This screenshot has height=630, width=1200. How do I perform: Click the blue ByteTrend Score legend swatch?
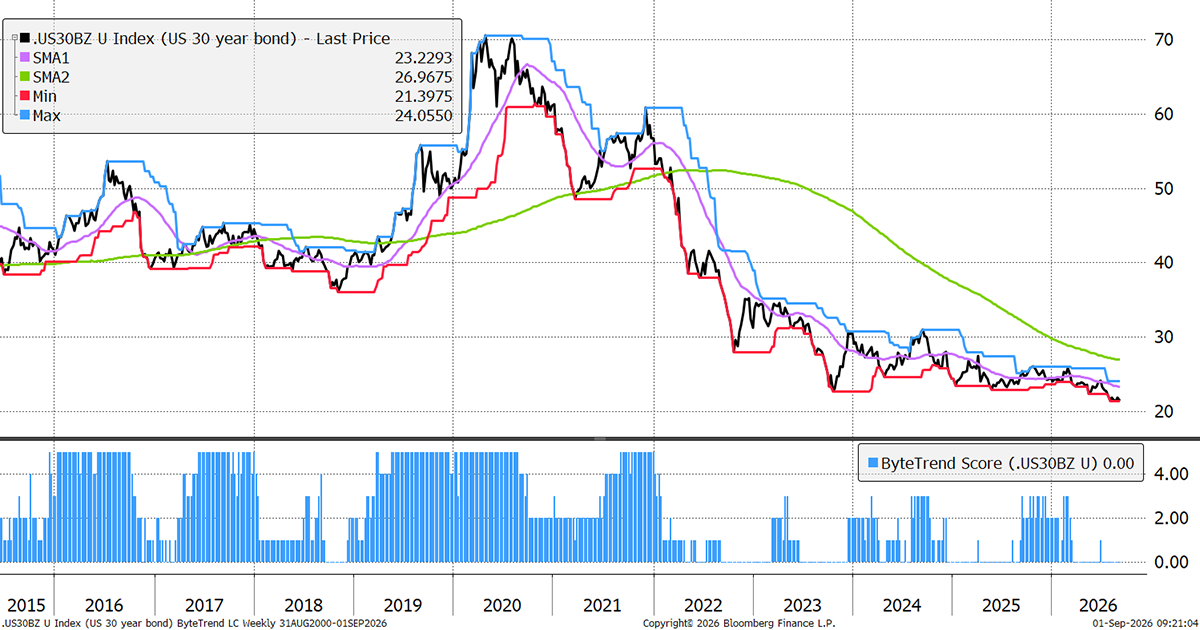click(x=873, y=464)
